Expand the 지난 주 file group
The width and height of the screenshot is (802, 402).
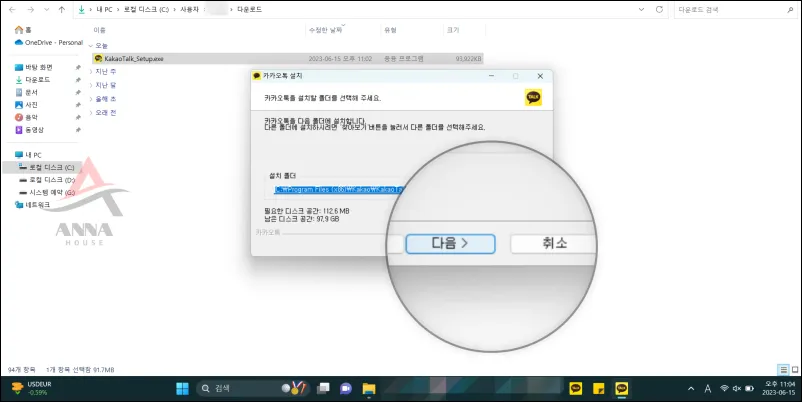(x=91, y=72)
